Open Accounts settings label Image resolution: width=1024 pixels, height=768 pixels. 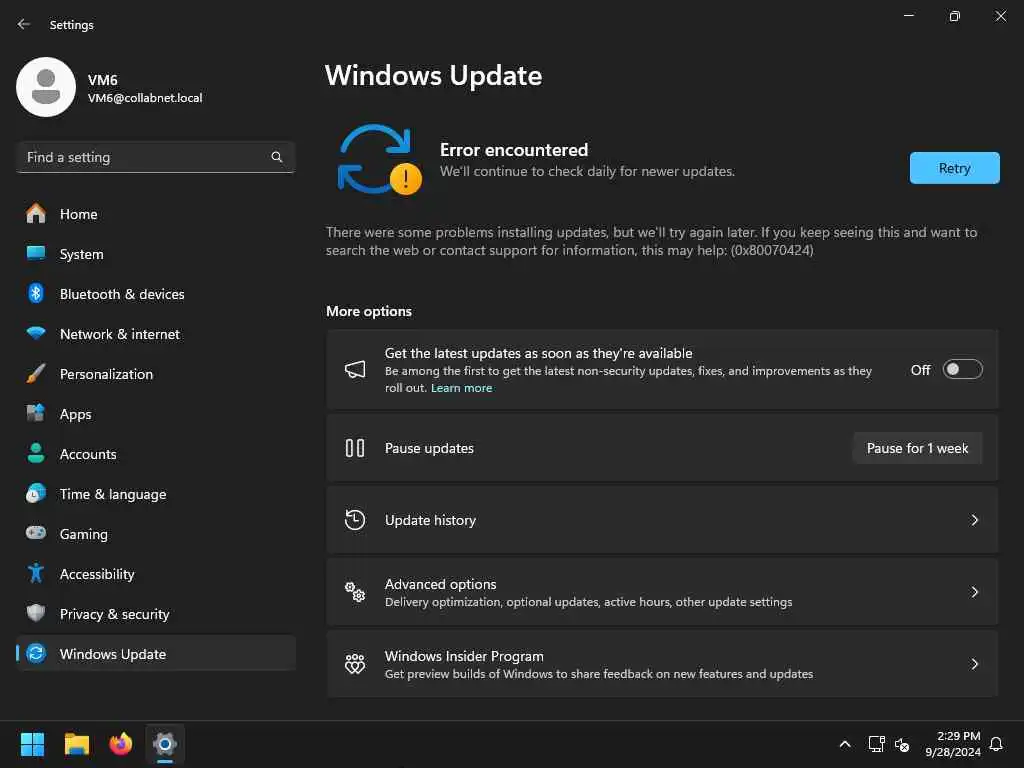point(88,454)
